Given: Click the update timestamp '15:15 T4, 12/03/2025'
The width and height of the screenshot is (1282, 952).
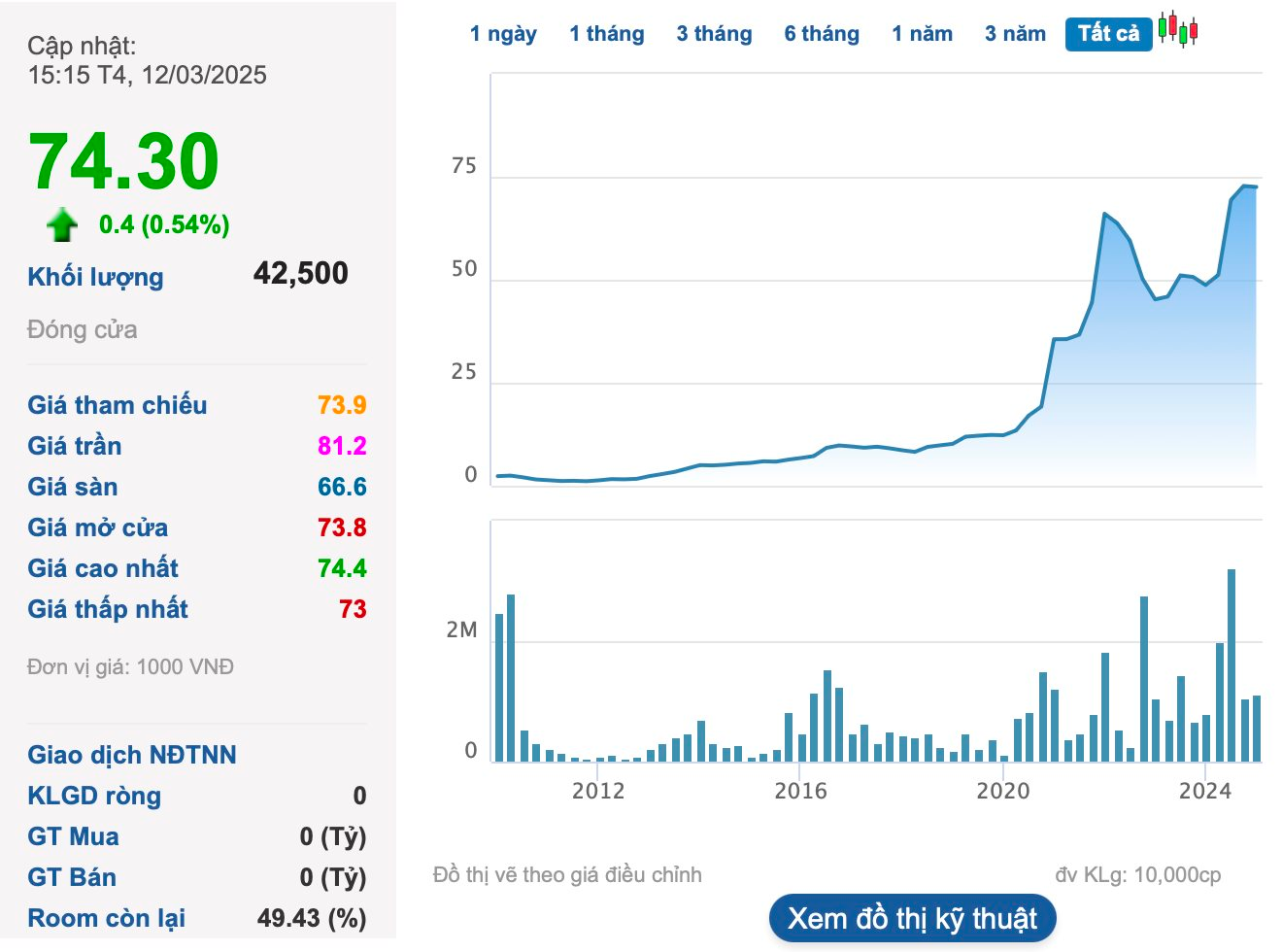Looking at the screenshot, I should click(147, 75).
